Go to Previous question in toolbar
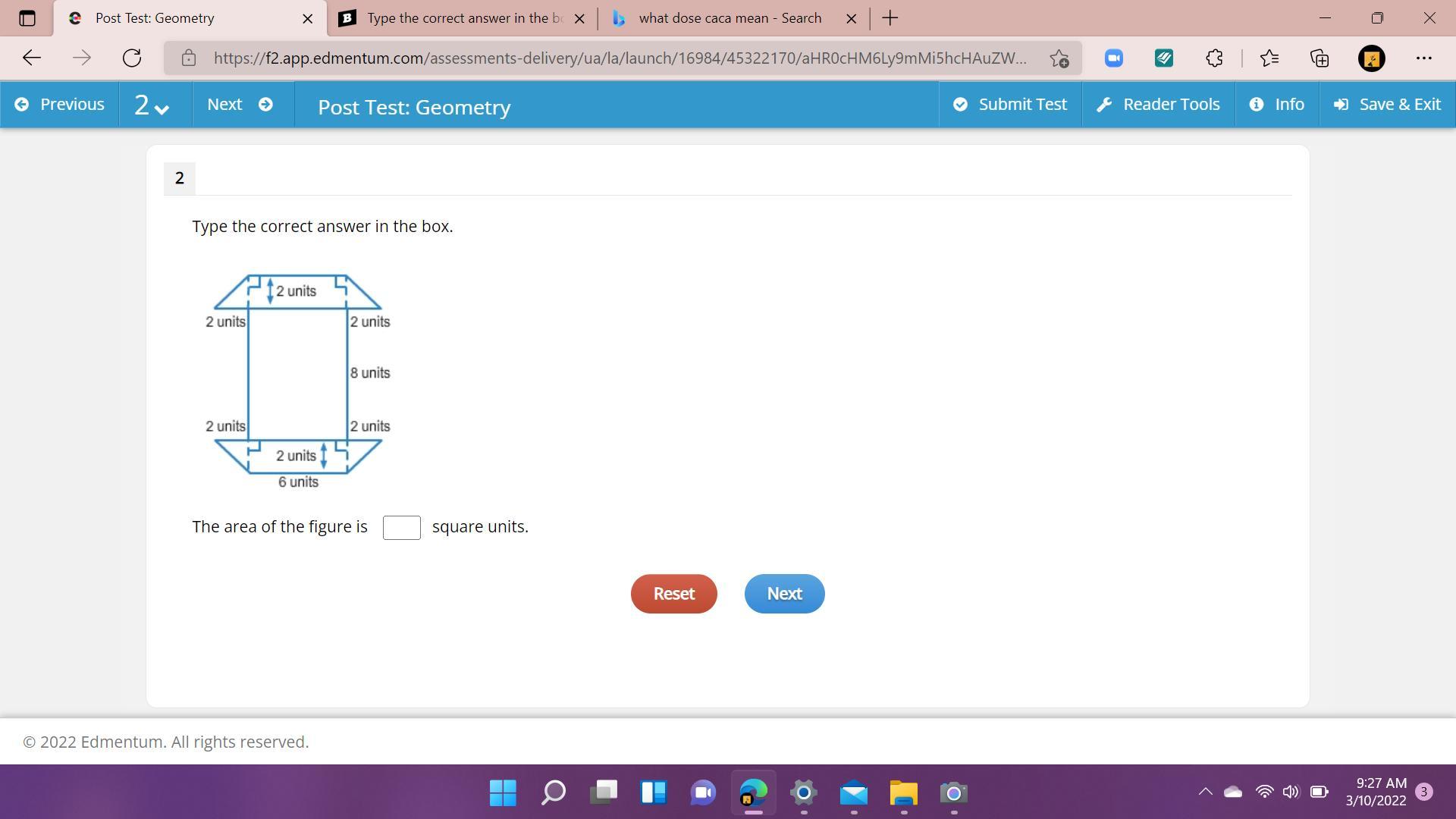1456x819 pixels. pos(59,105)
